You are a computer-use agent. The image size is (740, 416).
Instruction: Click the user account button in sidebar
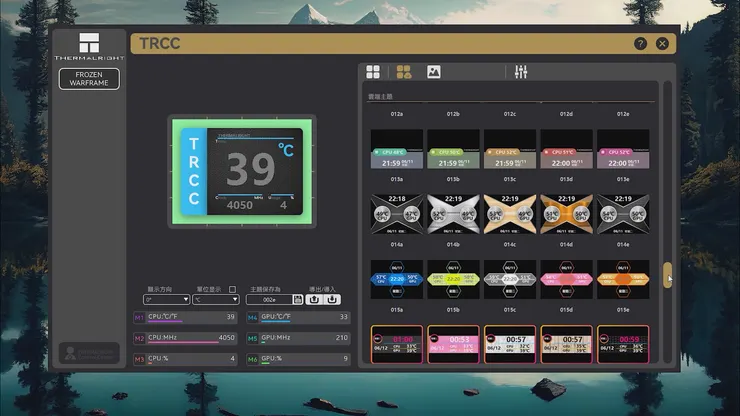tap(89, 353)
